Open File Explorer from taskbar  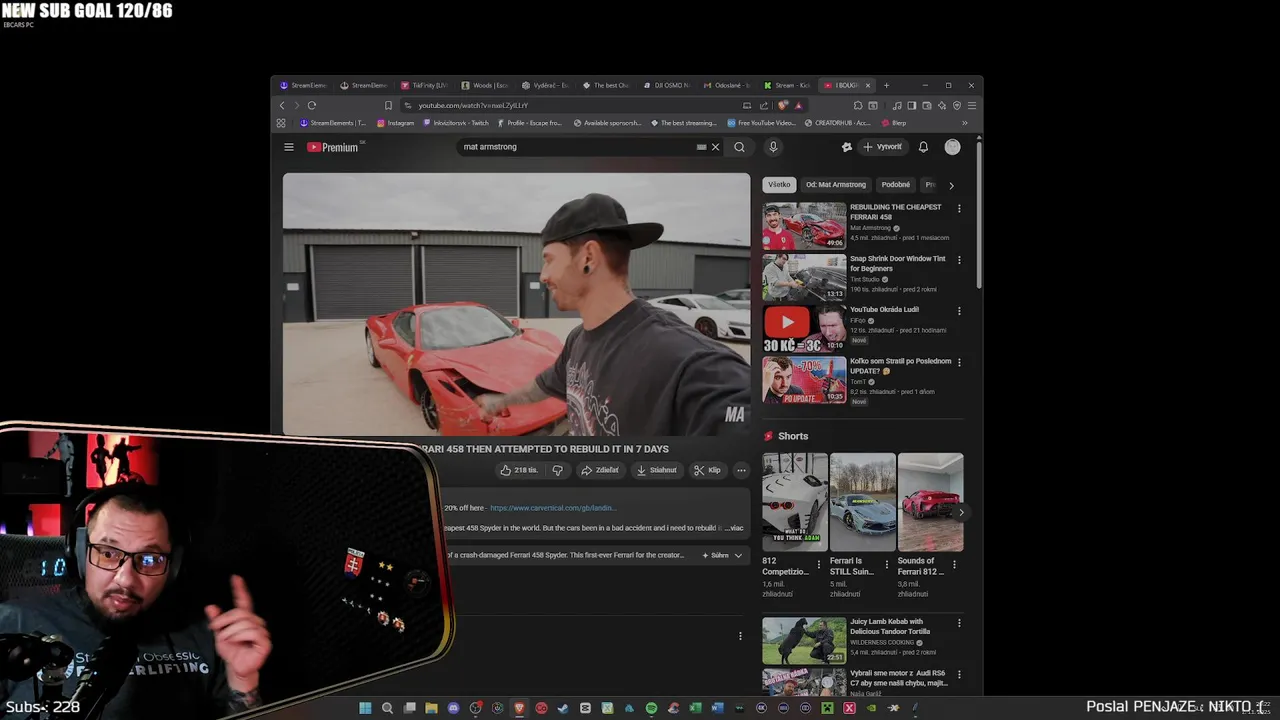431,708
